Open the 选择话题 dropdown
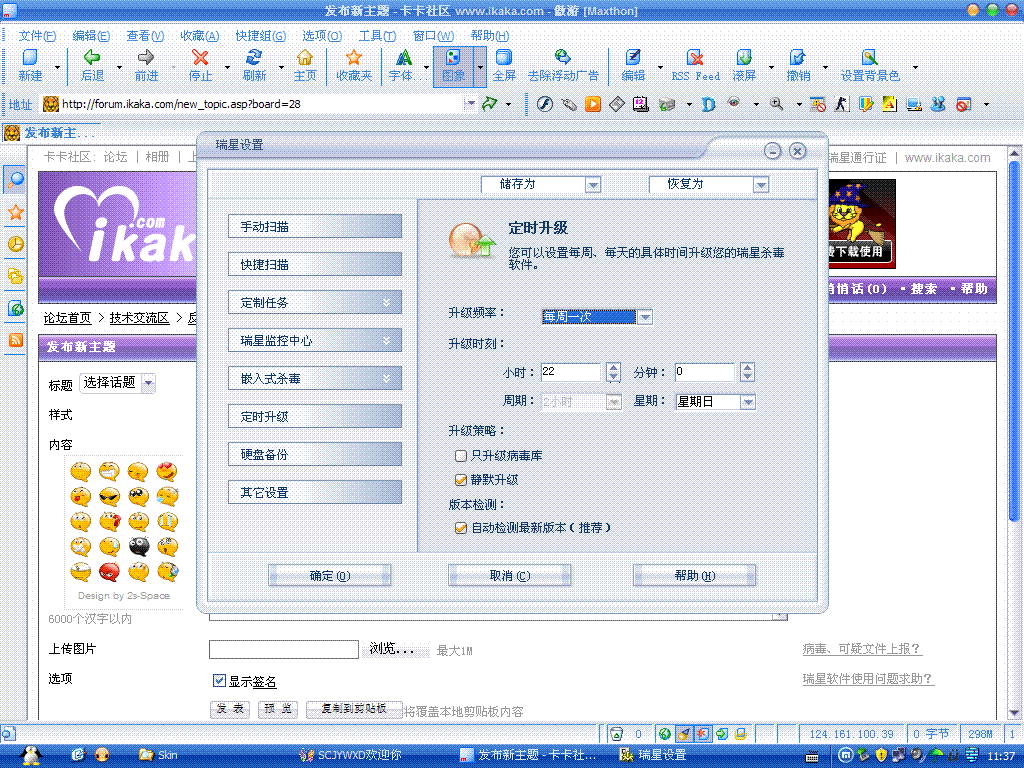Screen dimensions: 1024x768 149,383
